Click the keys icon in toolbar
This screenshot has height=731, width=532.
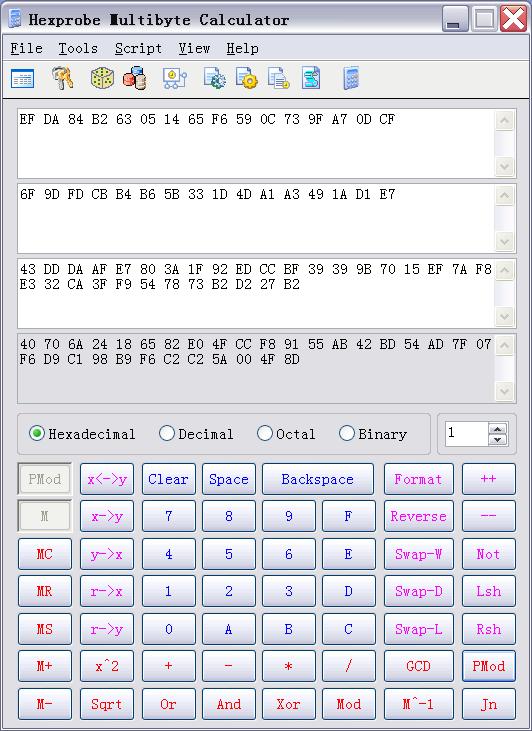click(x=62, y=78)
